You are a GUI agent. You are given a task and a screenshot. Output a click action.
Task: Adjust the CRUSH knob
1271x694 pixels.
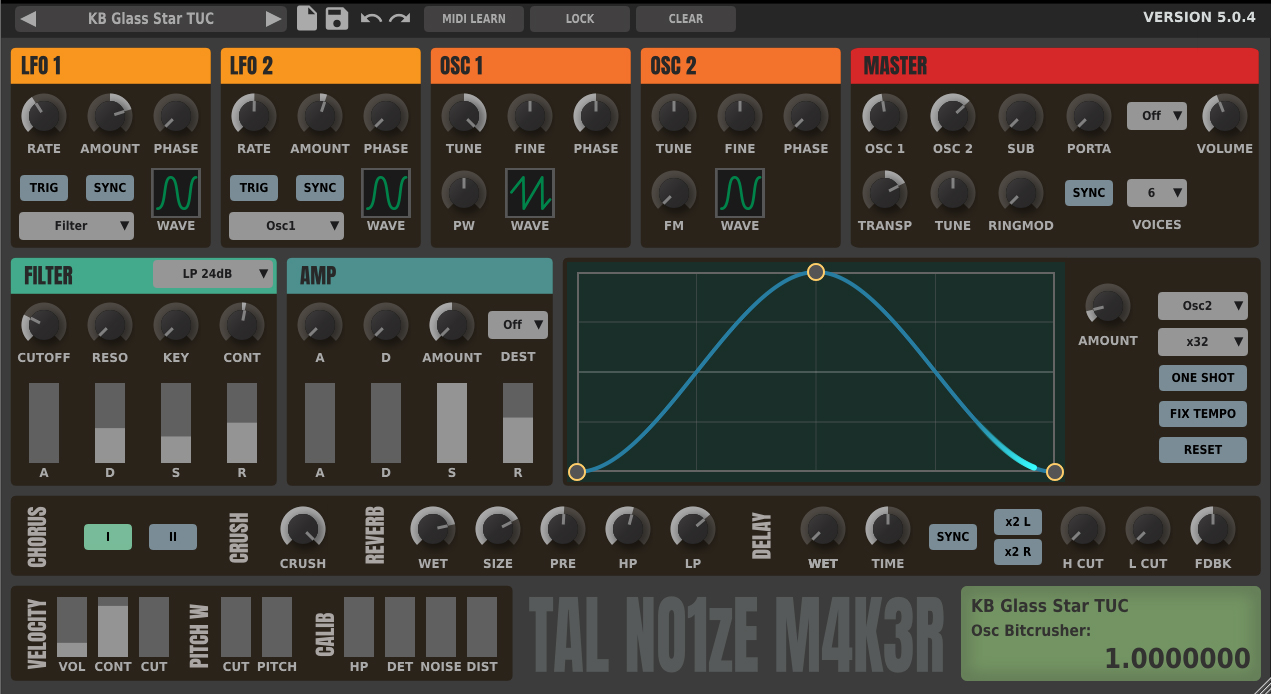303,530
